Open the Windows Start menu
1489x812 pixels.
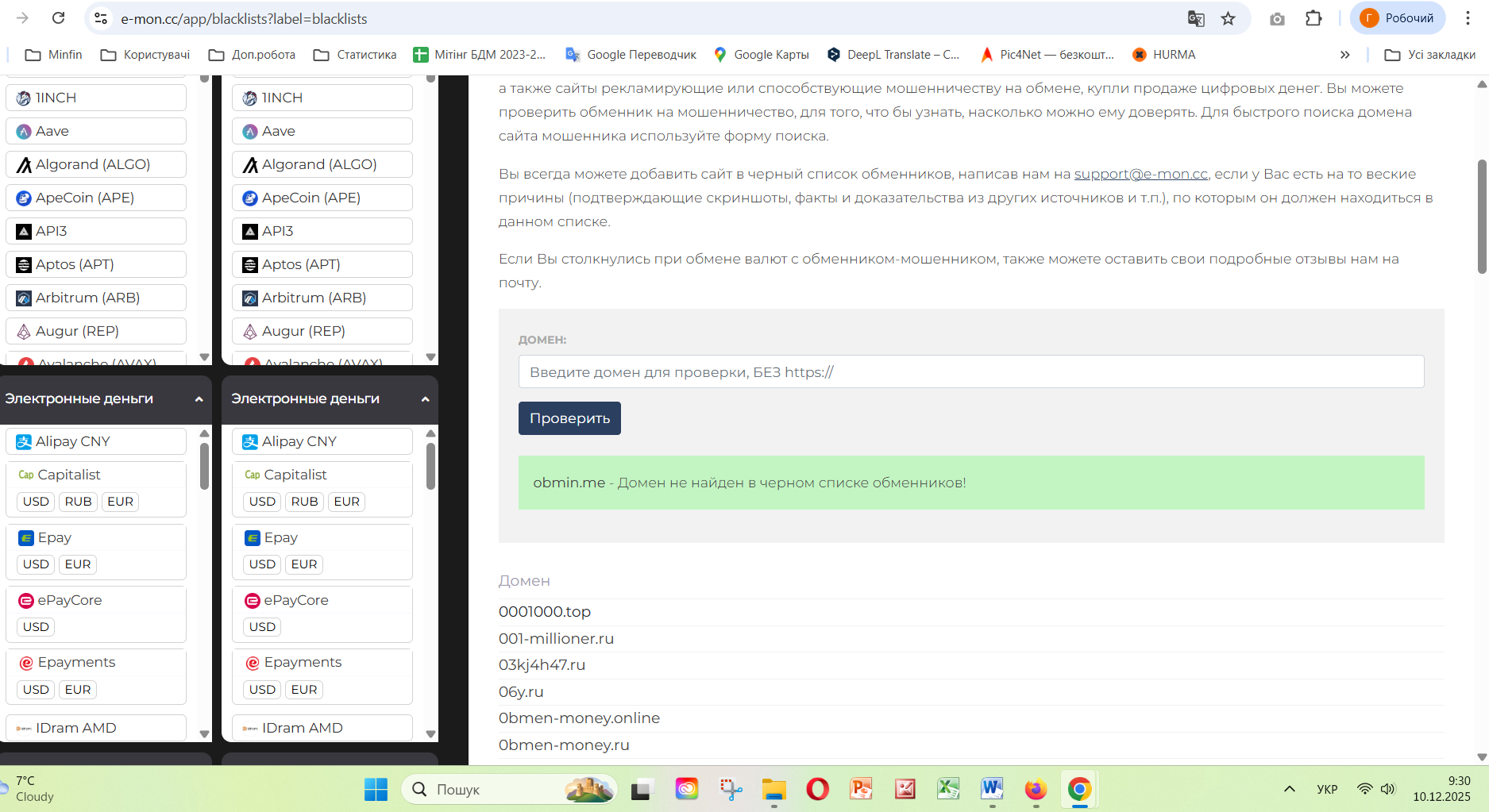[x=376, y=789]
